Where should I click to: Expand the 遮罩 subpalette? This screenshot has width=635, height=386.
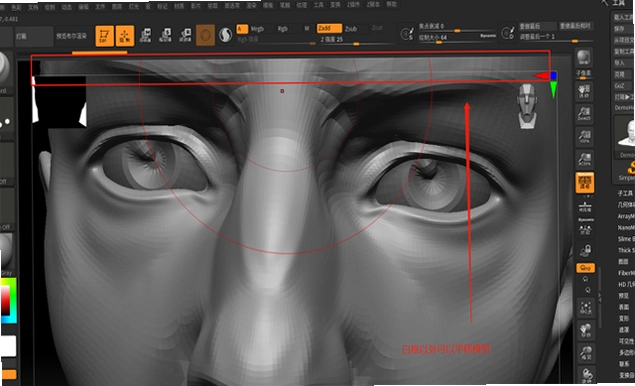624,330
